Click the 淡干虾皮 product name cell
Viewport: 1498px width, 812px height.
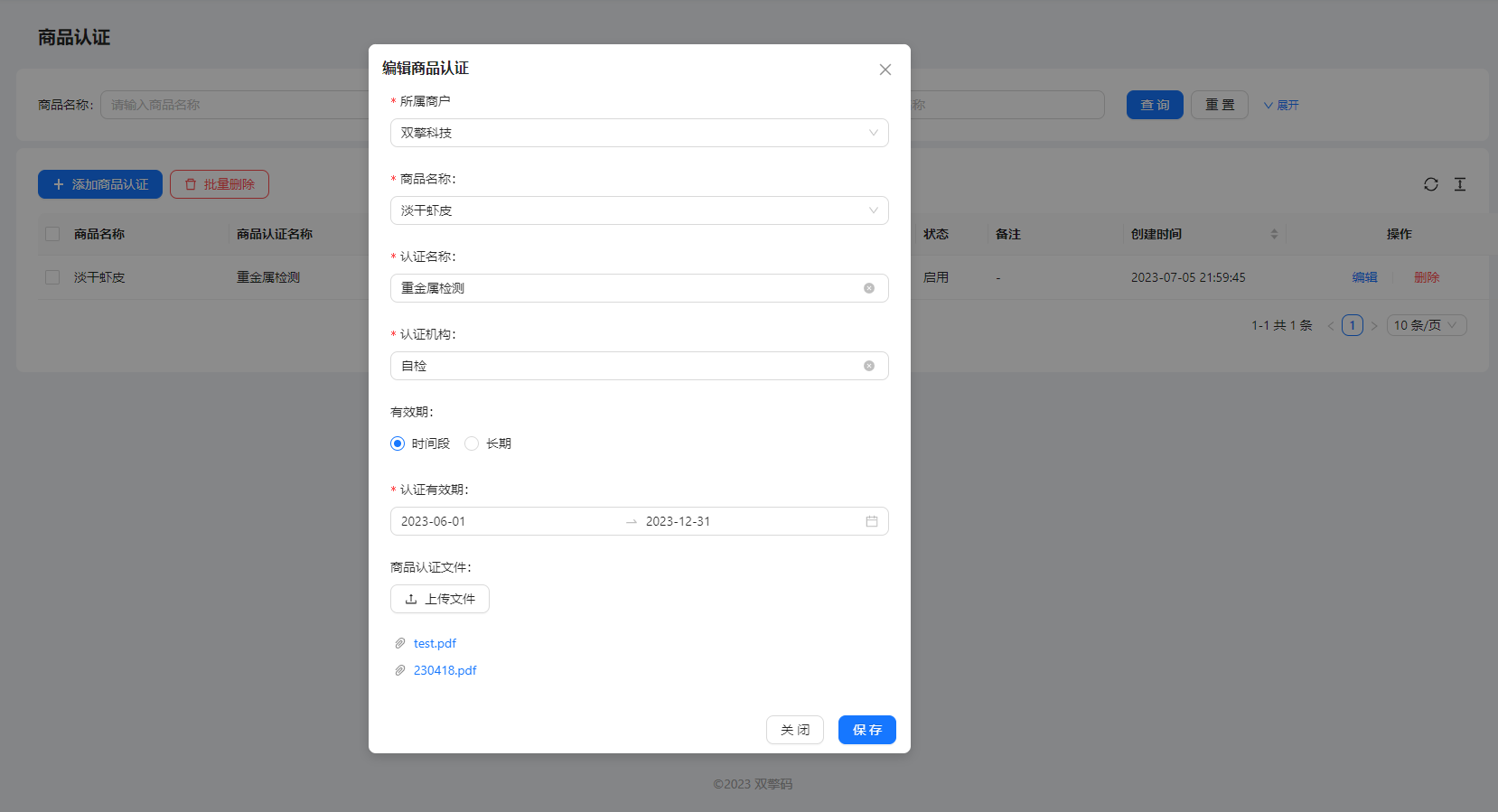tap(99, 277)
